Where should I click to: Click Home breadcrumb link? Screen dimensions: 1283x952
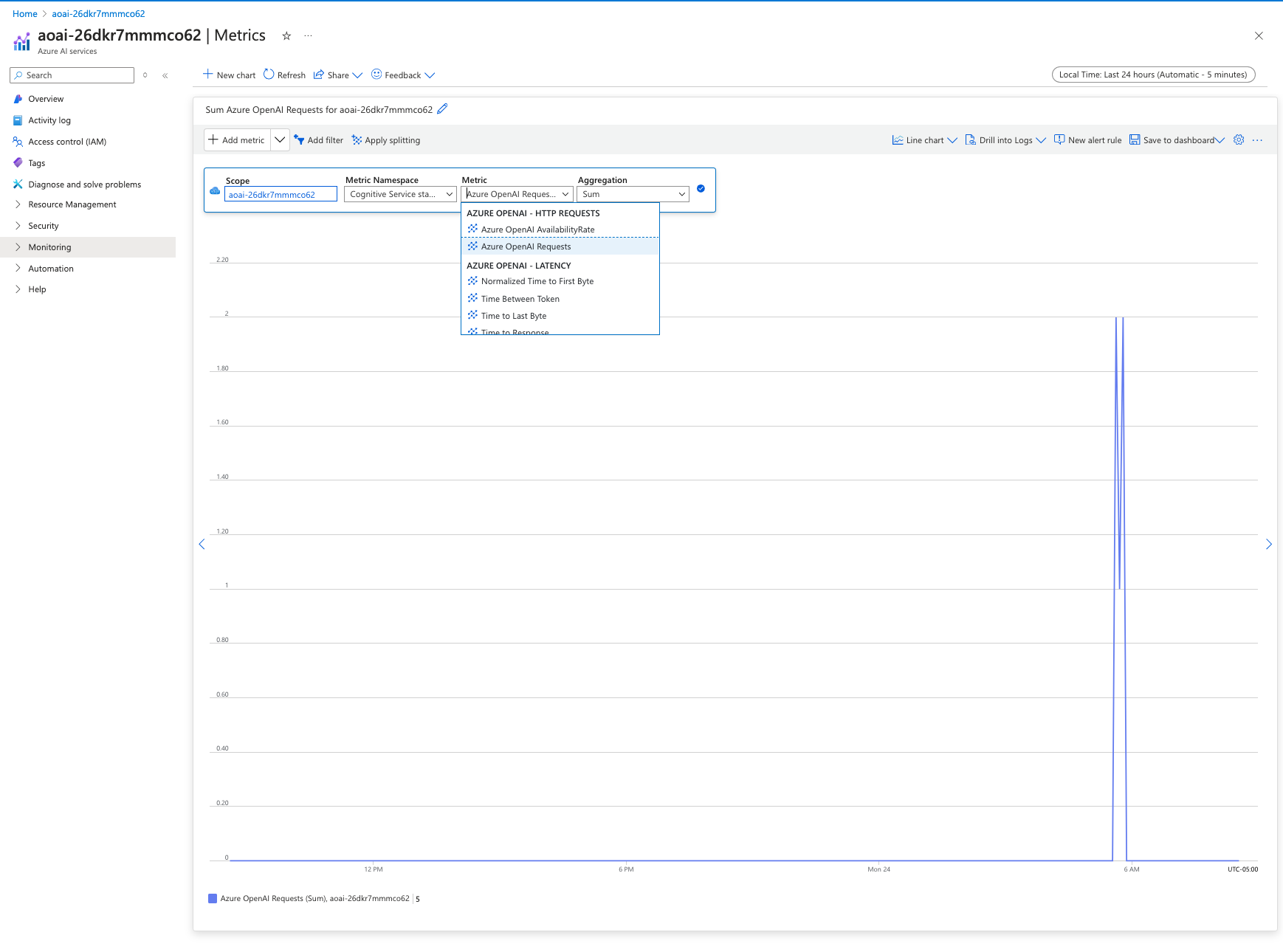(25, 14)
